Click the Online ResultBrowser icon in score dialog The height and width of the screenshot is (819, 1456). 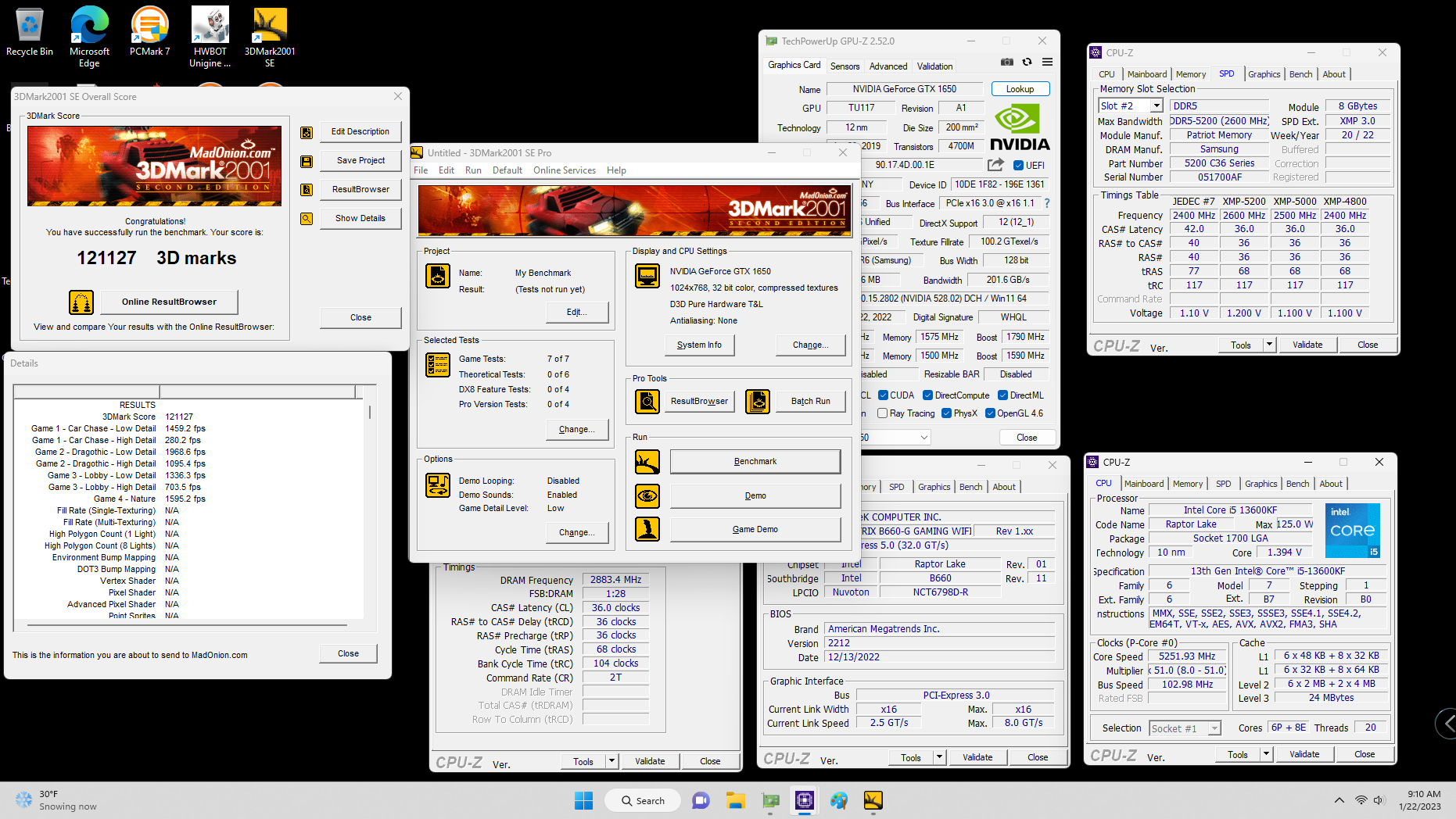[81, 302]
